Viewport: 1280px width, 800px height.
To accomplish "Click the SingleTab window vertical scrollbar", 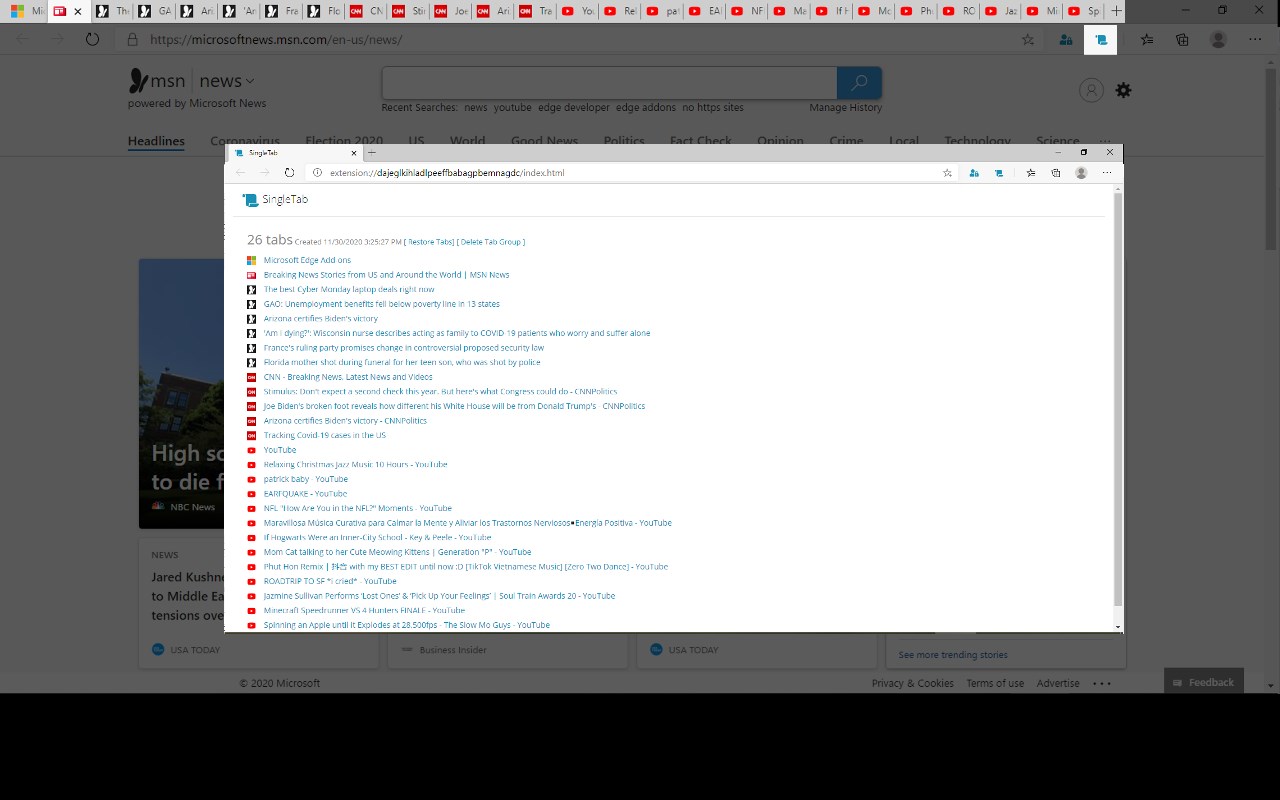I will tap(1118, 400).
